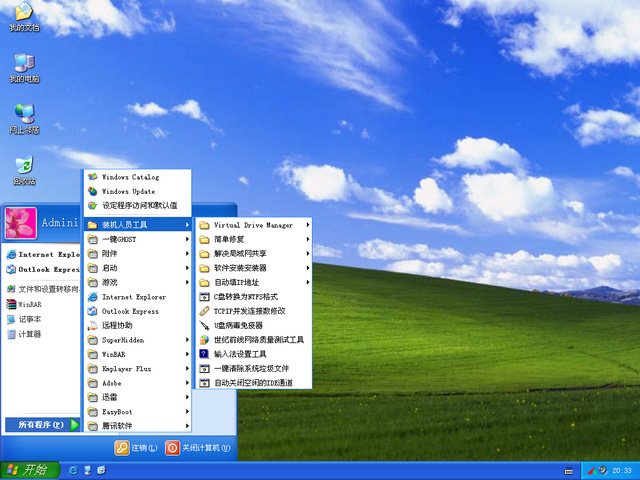The width and height of the screenshot is (640, 480).
Task: Expand the SuperHidden submenu arrow
Action: (x=187, y=340)
